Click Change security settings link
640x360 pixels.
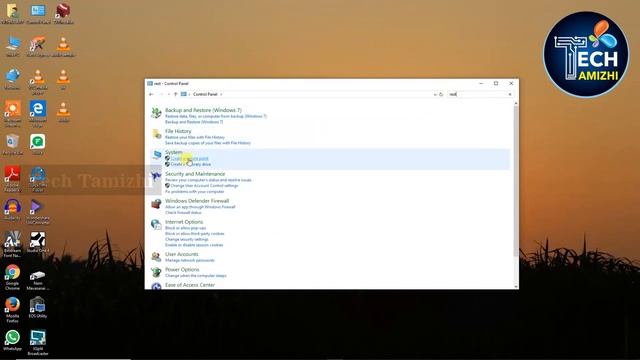[x=187, y=240]
